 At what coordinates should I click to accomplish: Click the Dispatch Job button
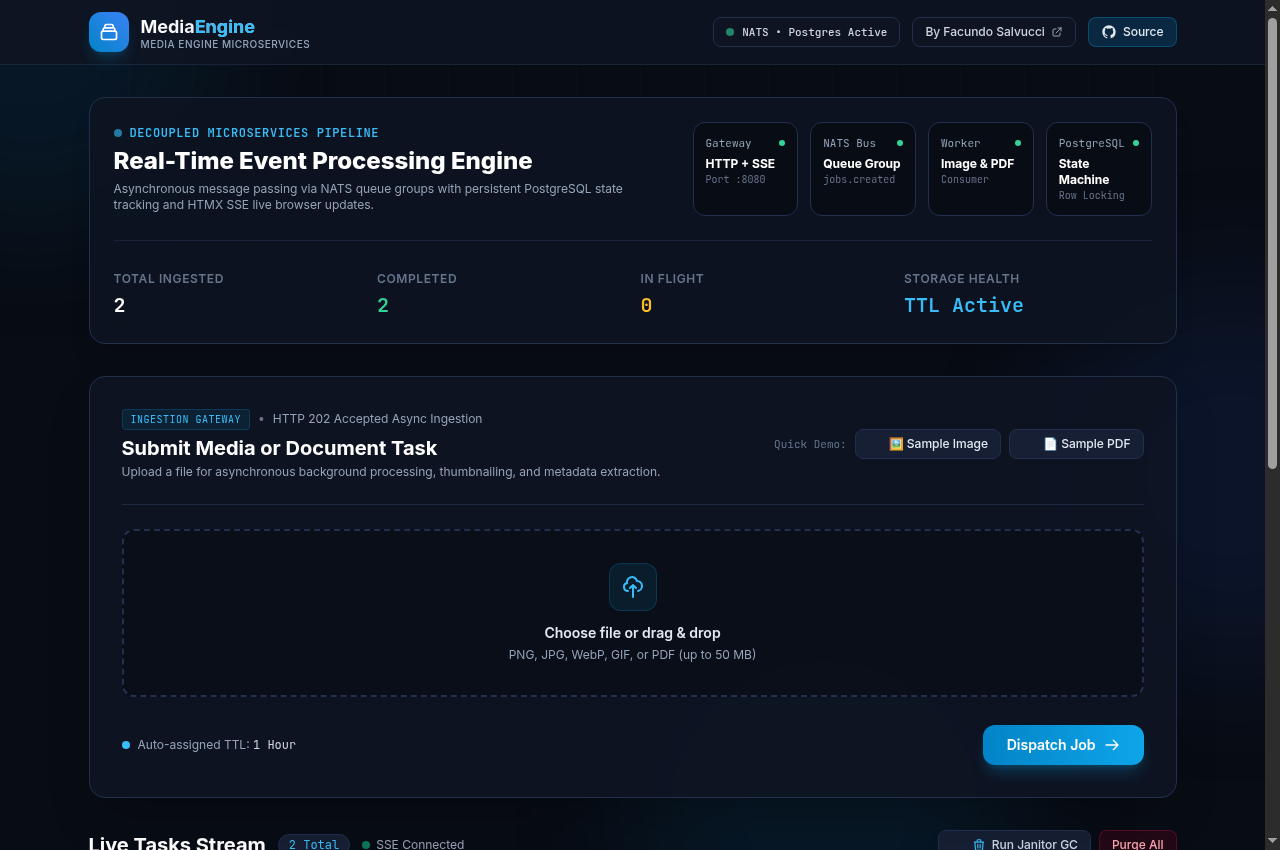(1063, 745)
